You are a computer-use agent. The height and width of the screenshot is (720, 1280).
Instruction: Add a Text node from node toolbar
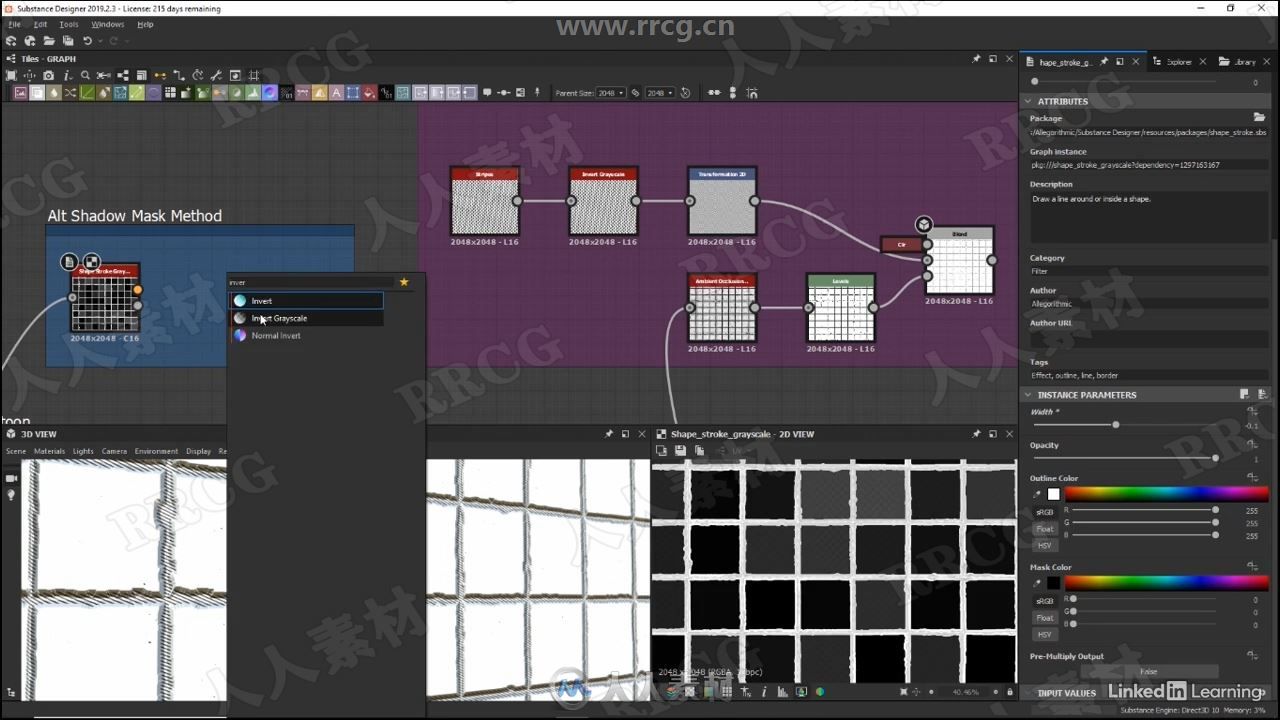pos(336,93)
